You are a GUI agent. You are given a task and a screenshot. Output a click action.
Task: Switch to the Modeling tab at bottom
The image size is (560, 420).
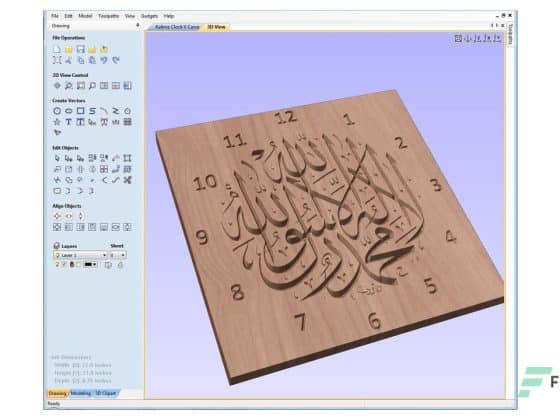click(x=80, y=393)
